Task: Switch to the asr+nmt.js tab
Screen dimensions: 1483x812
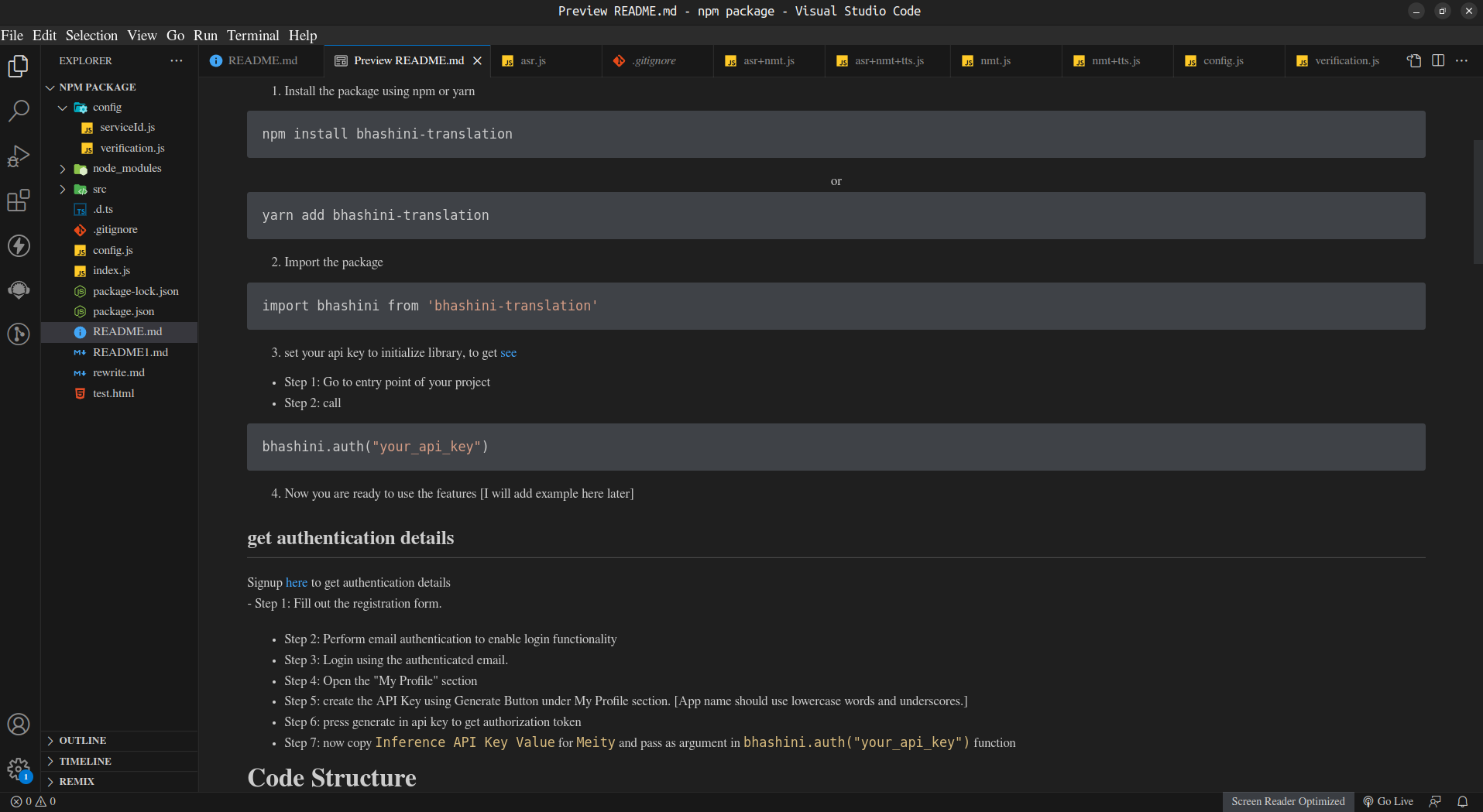Action: (x=768, y=61)
